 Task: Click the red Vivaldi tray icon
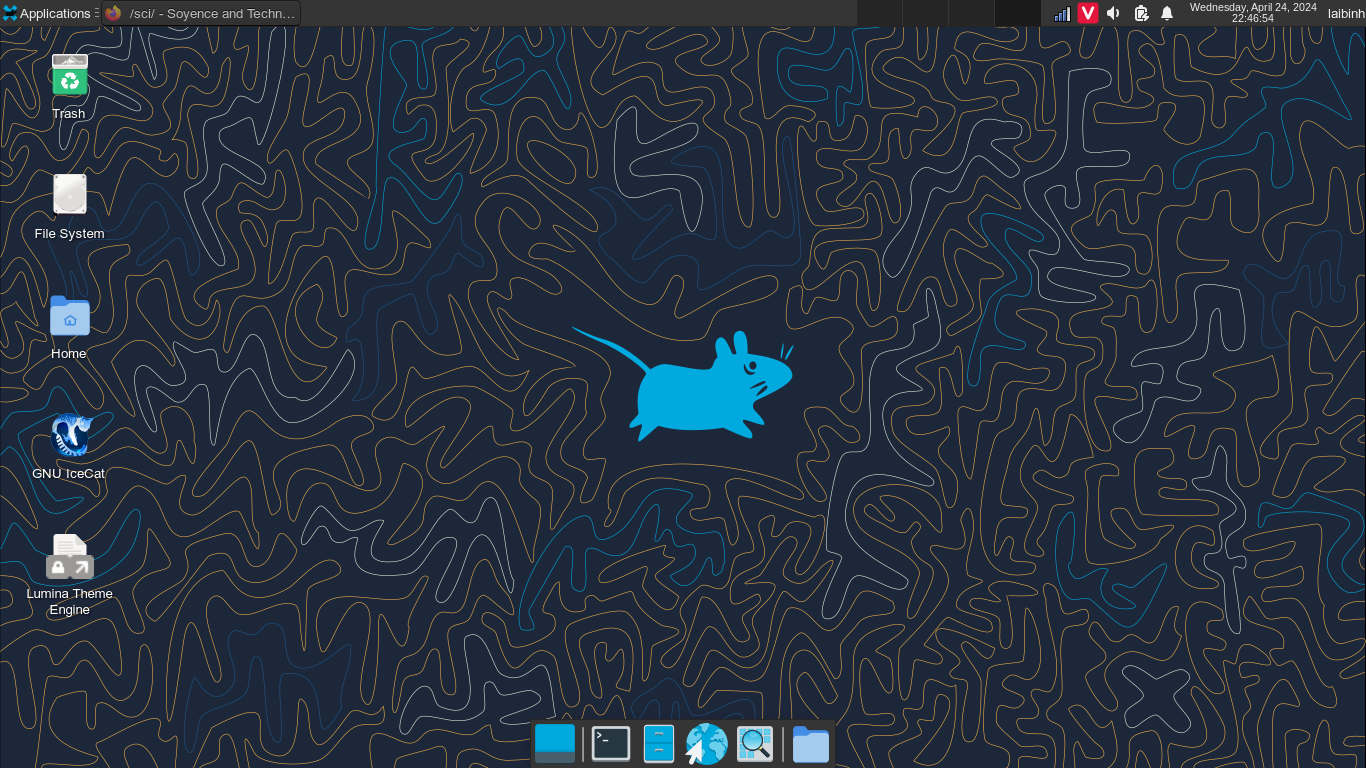(x=1087, y=13)
